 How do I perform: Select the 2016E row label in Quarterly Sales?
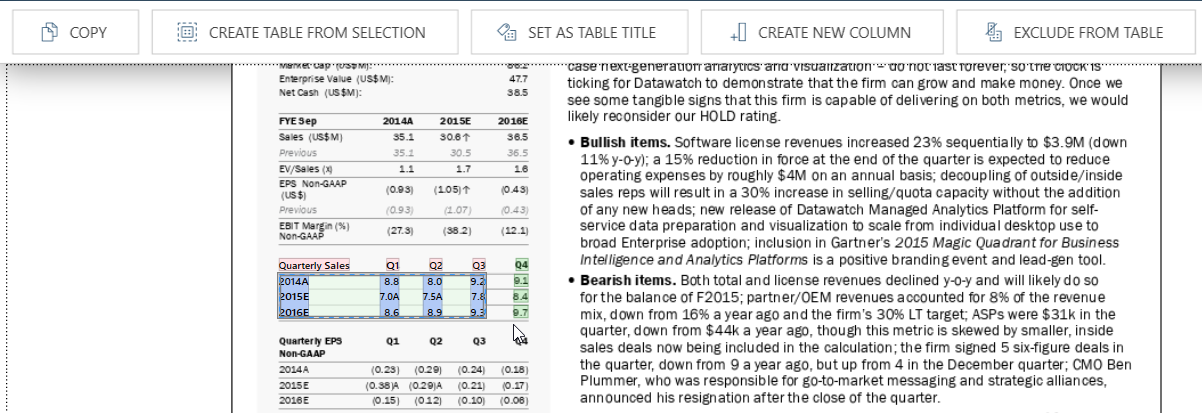294,312
